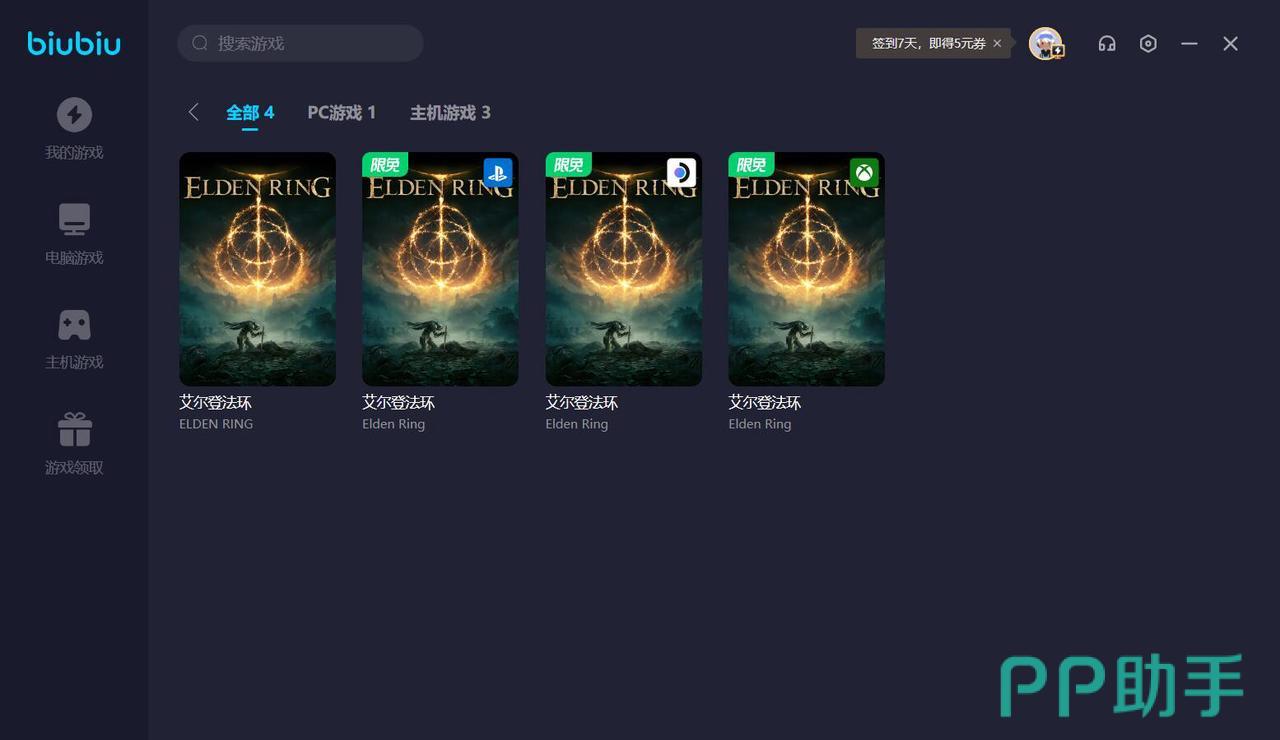Dismiss the 签到7天 coupon notification

(997, 44)
